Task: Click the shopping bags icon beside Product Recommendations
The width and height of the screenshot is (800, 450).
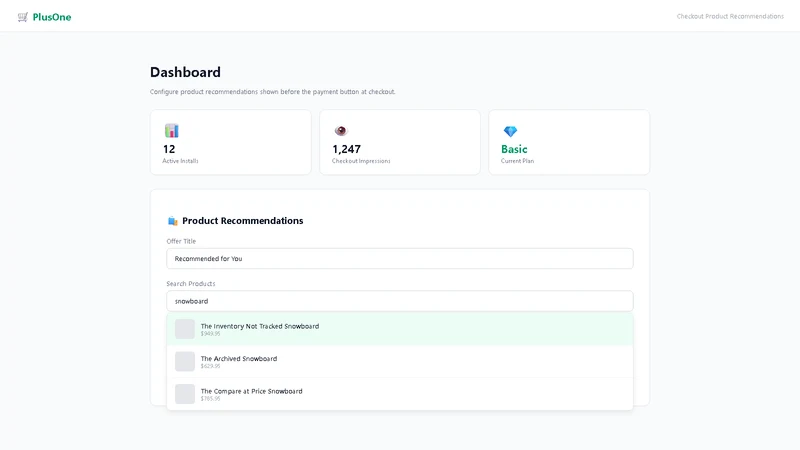Action: [172, 221]
